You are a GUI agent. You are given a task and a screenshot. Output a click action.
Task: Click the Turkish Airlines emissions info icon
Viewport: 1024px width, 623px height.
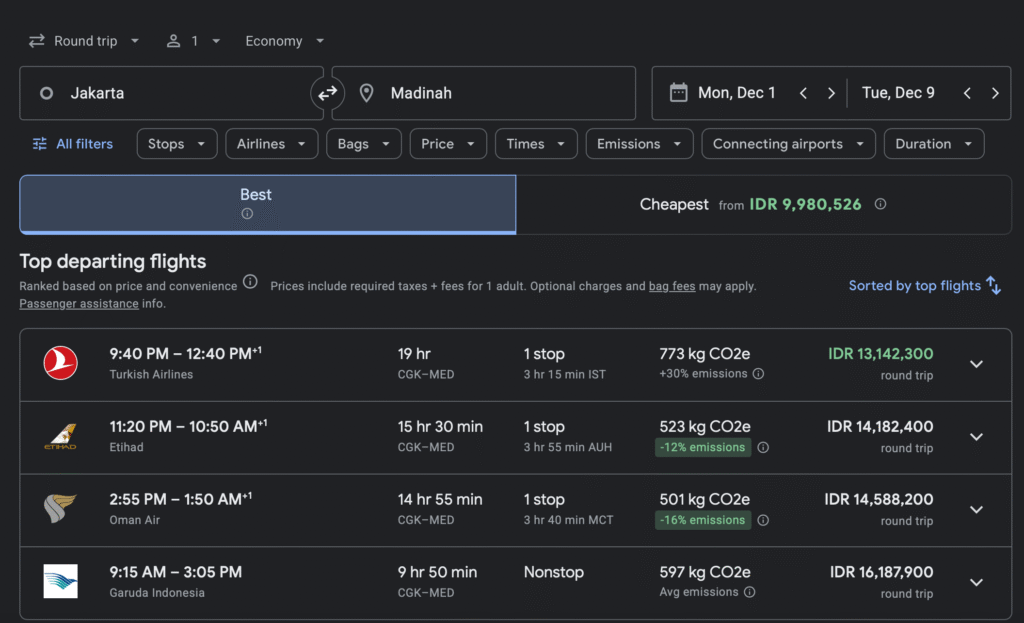758,374
